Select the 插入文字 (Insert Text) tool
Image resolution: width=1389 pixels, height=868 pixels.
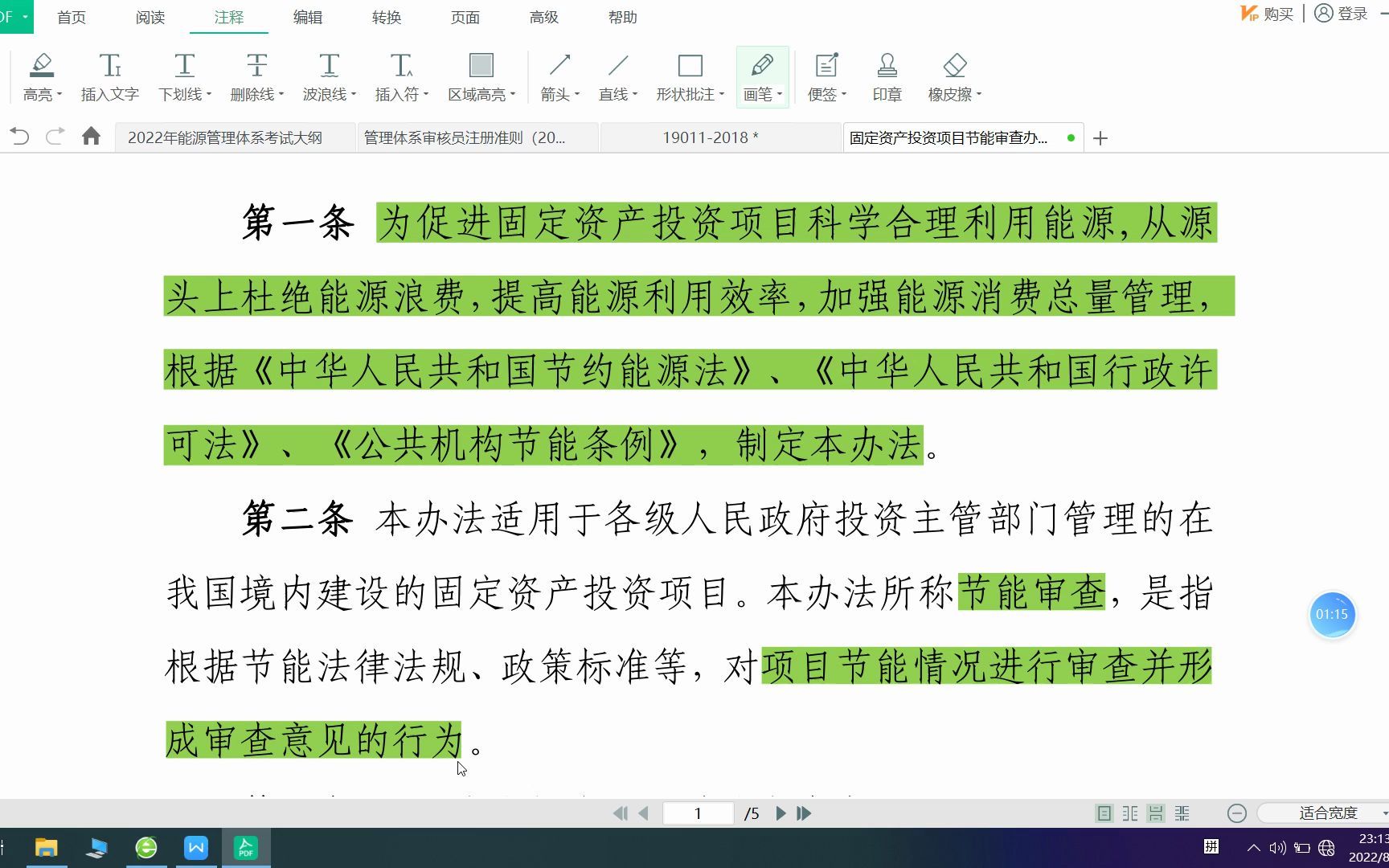point(109,76)
